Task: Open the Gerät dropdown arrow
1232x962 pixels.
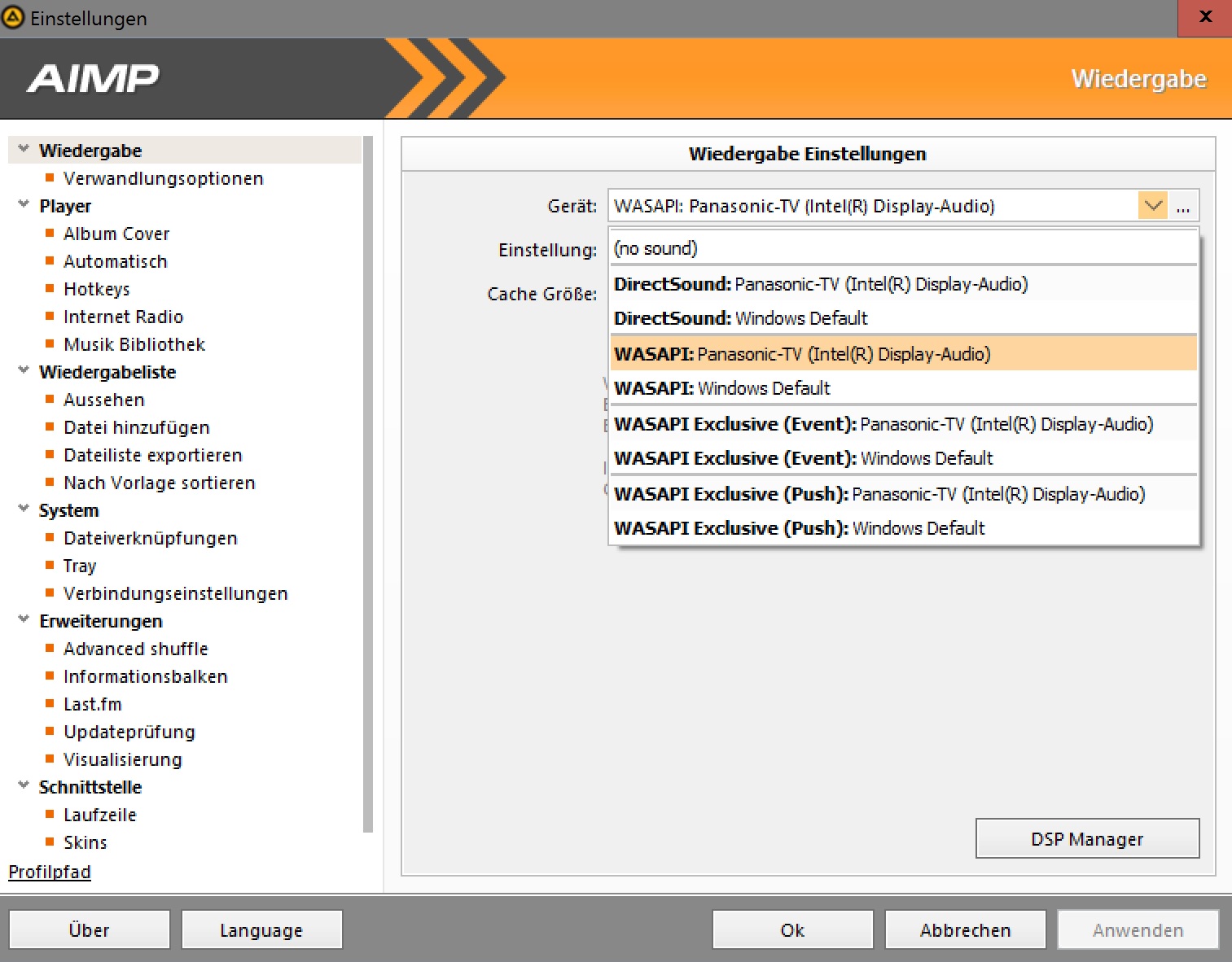Action: 1153,206
